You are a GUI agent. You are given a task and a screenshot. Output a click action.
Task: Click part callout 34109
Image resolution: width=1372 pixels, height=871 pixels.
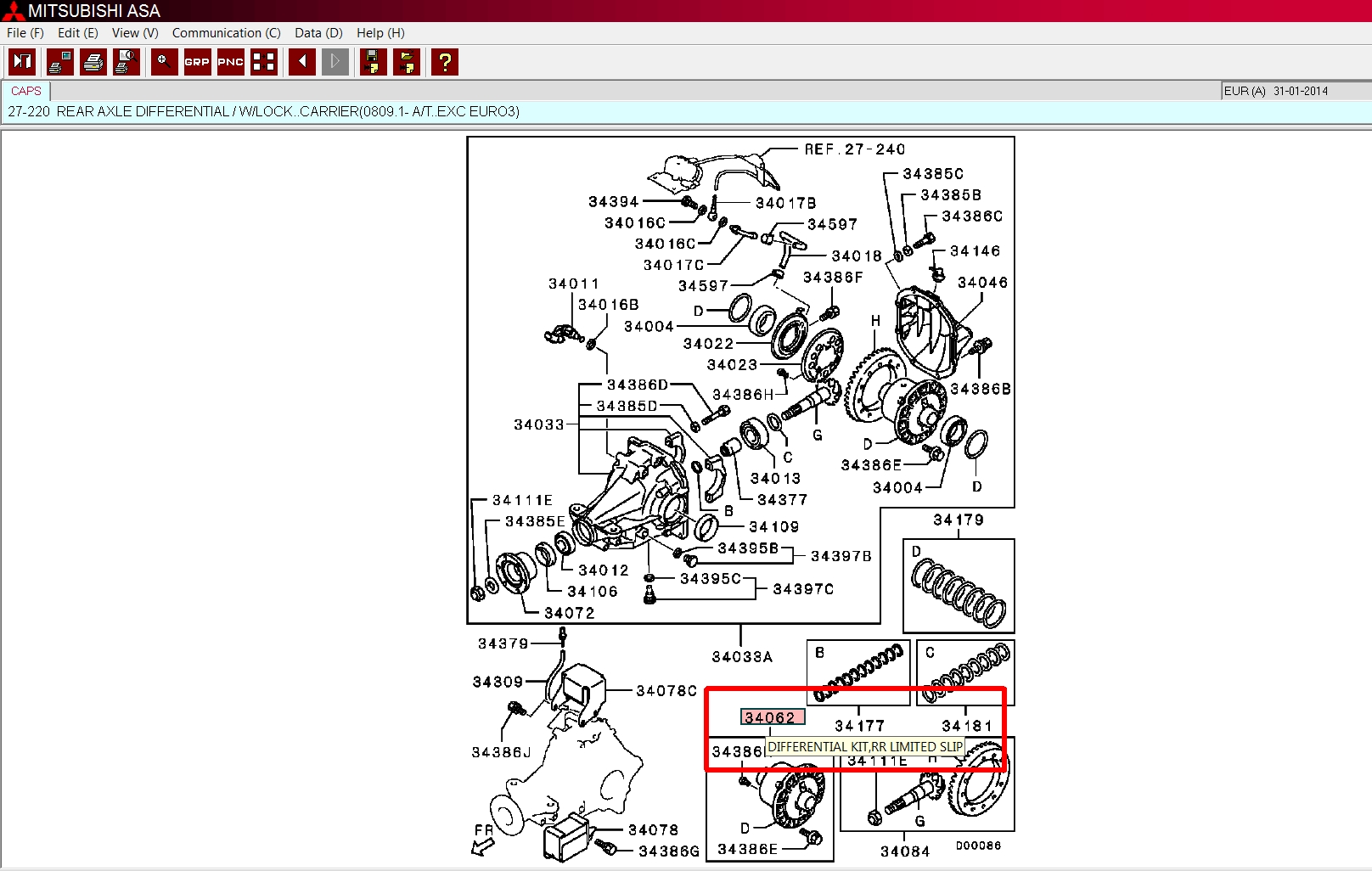[773, 527]
